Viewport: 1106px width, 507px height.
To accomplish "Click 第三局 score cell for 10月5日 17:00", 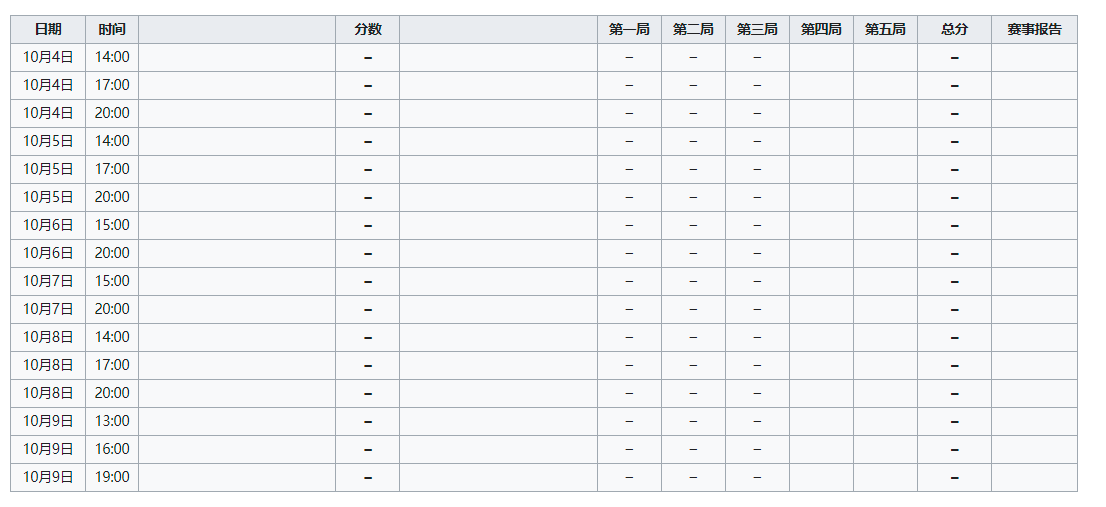I will coord(757,169).
